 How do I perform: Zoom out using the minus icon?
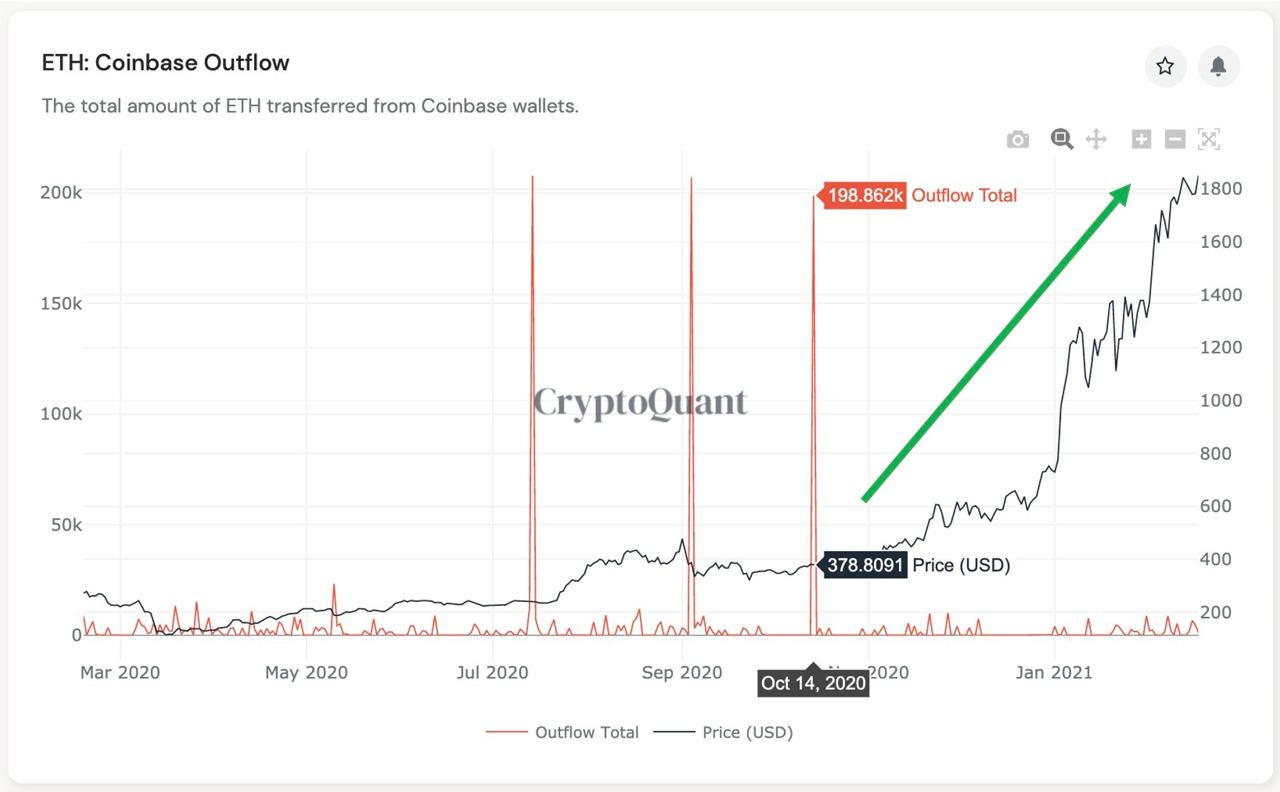[x=1175, y=139]
